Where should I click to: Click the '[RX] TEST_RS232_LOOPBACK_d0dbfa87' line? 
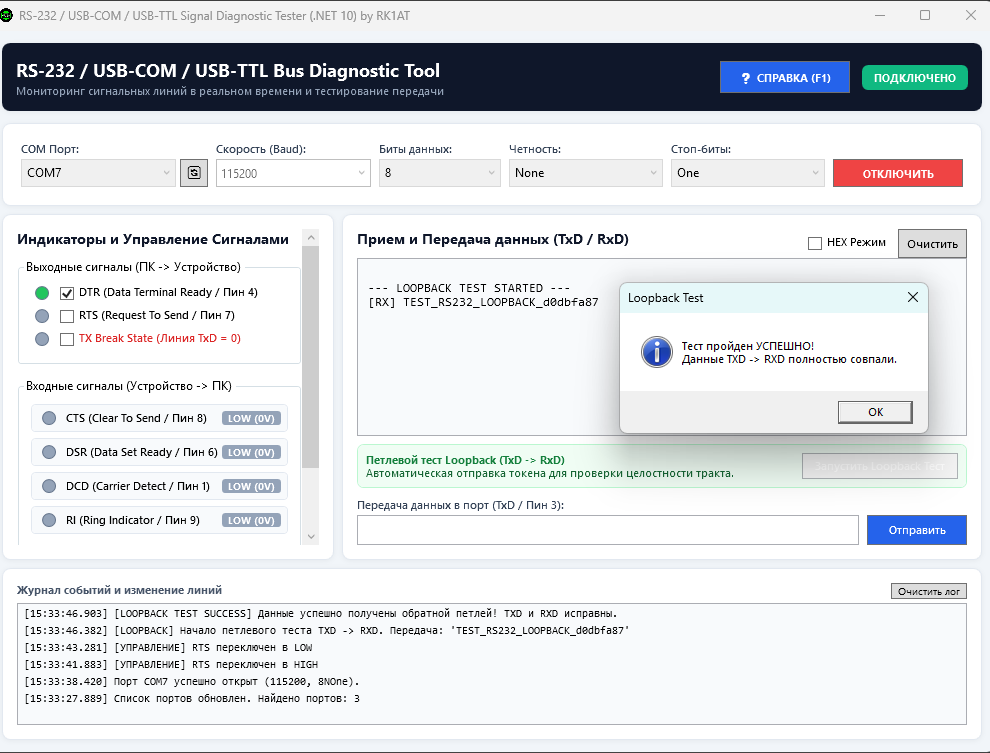pos(483,302)
